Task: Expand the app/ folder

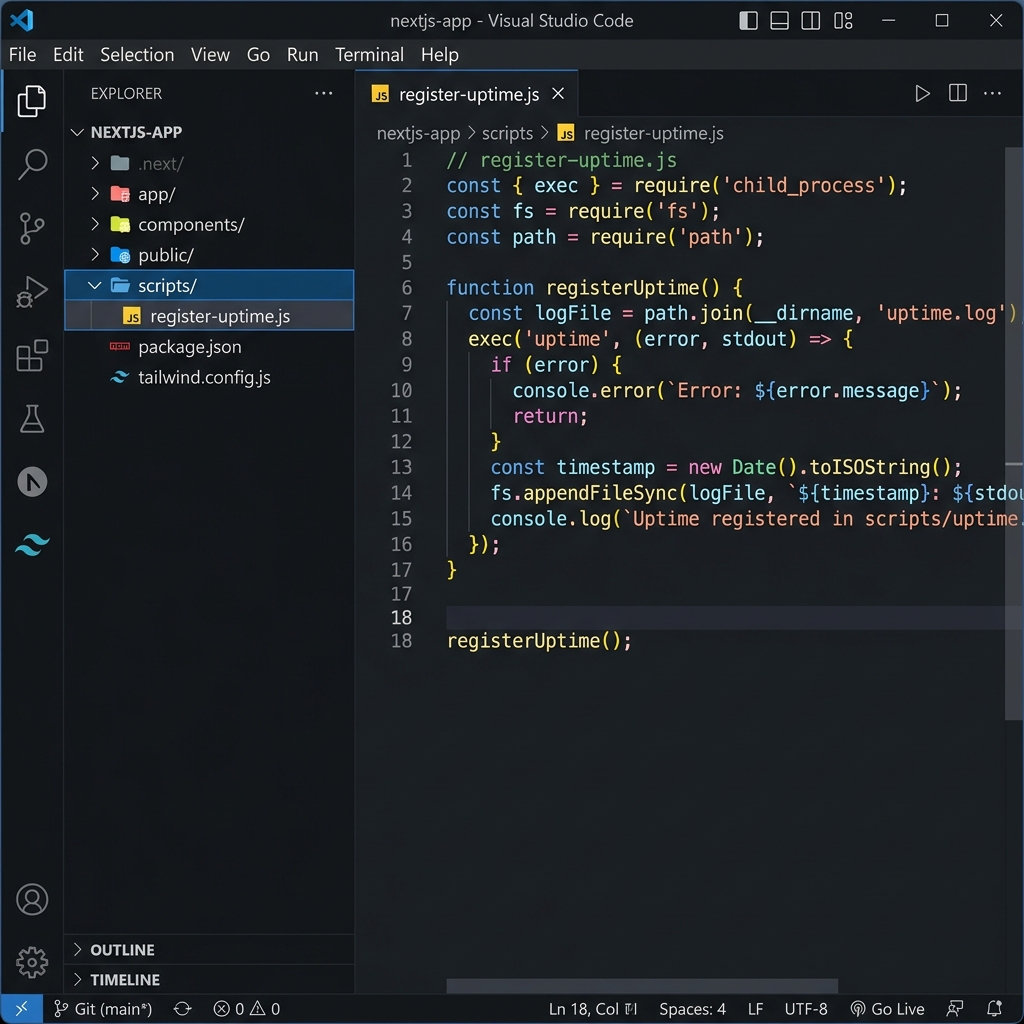Action: point(95,193)
